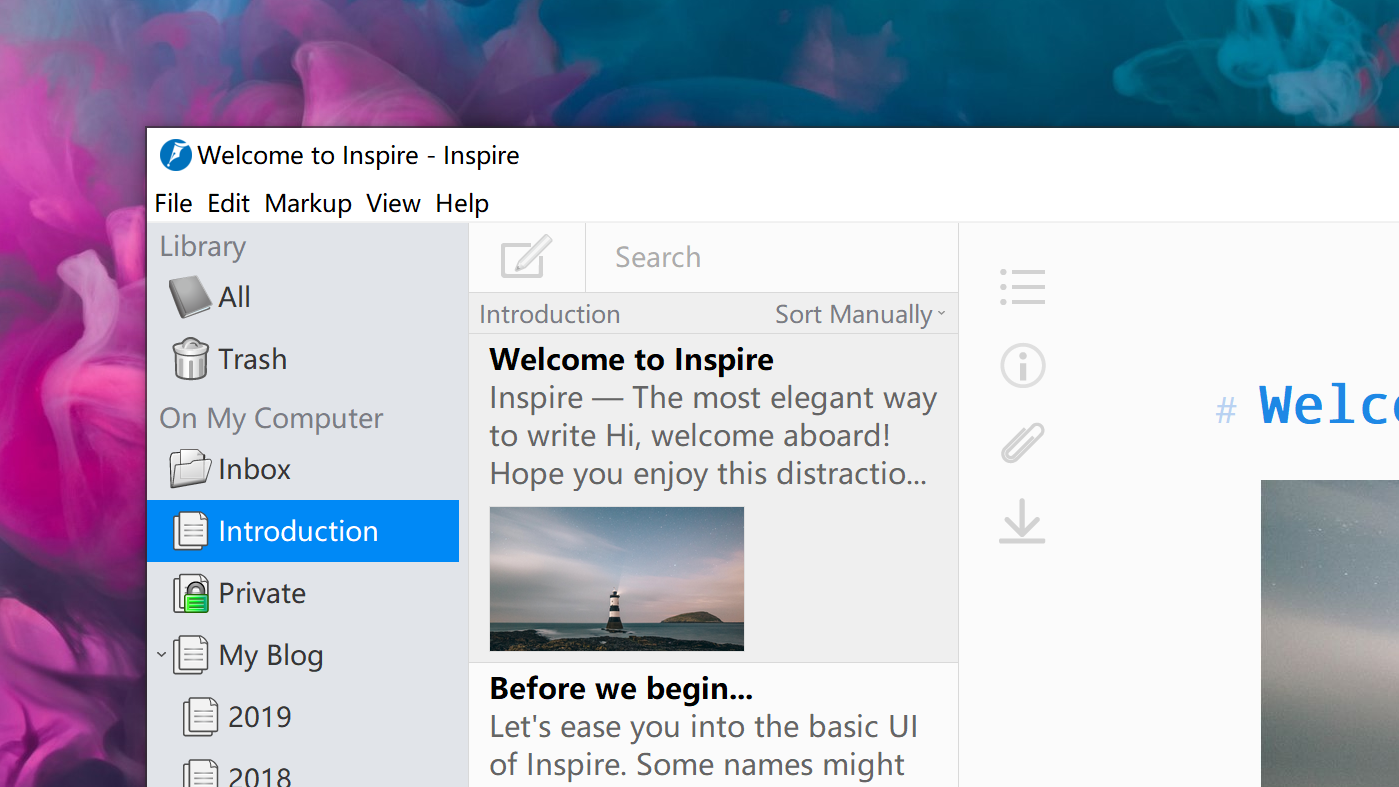Image resolution: width=1399 pixels, height=787 pixels.
Task: Open the Sort Manually dropdown
Action: pyautogui.click(x=861, y=314)
